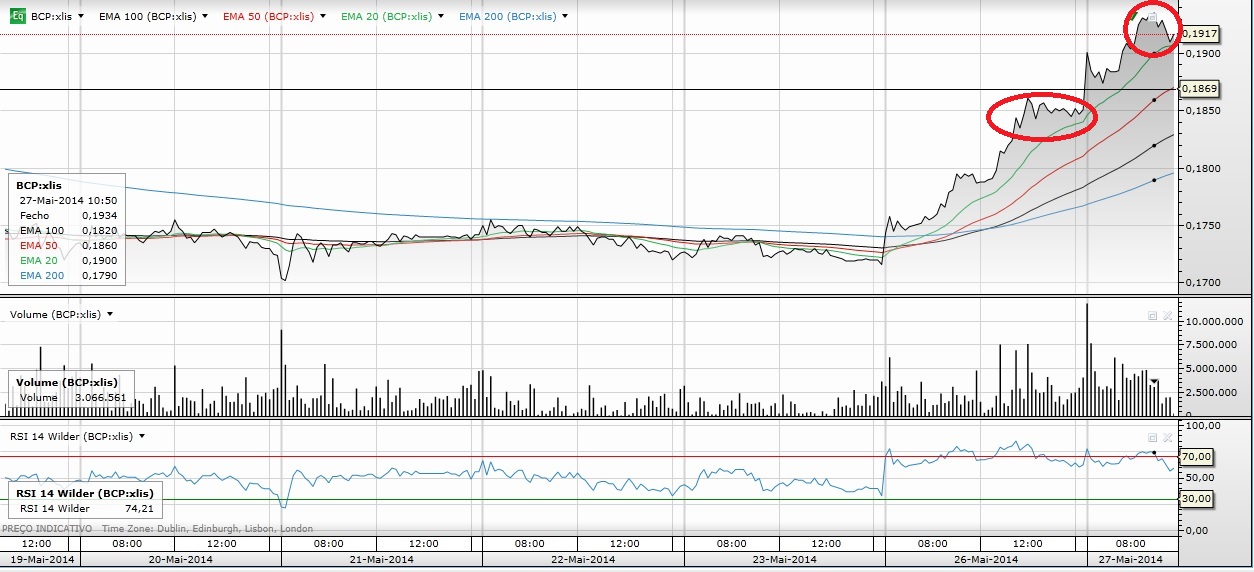The height and width of the screenshot is (572, 1254).
Task: Select the RSI 70,00 overbought level label
Action: pos(1198,457)
